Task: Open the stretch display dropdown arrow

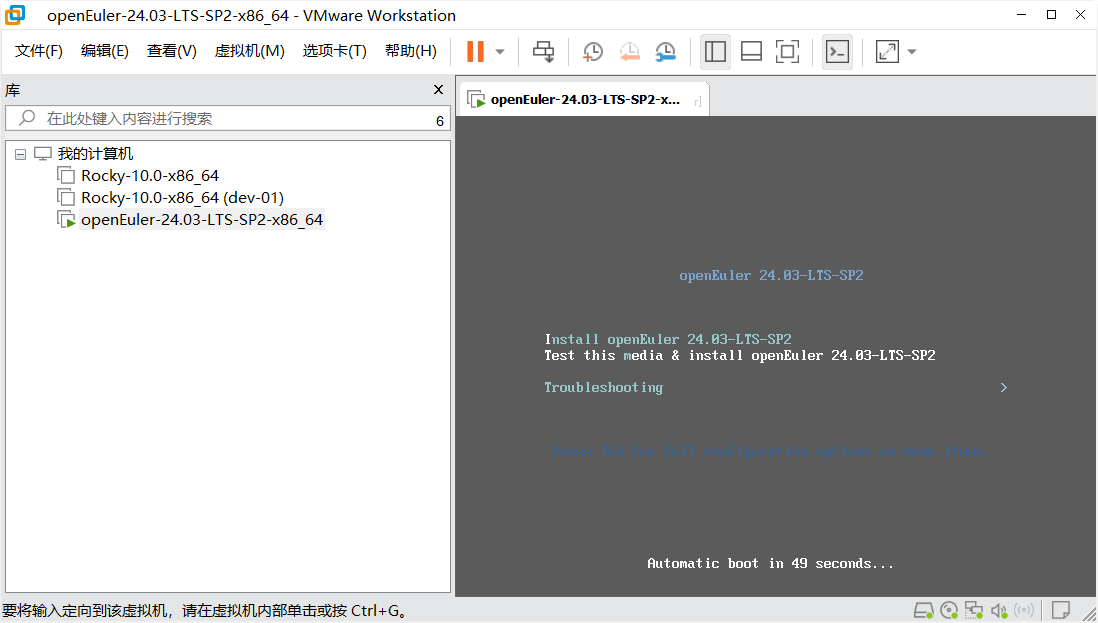Action: 912,52
